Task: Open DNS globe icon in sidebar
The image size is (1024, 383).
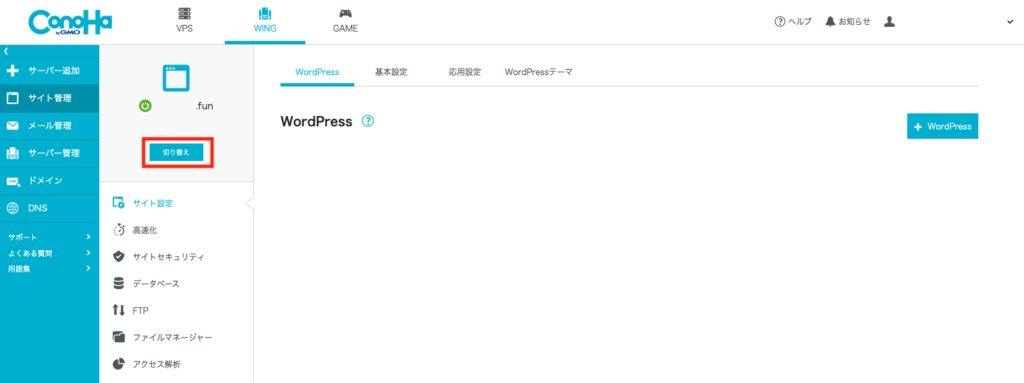Action: point(12,208)
